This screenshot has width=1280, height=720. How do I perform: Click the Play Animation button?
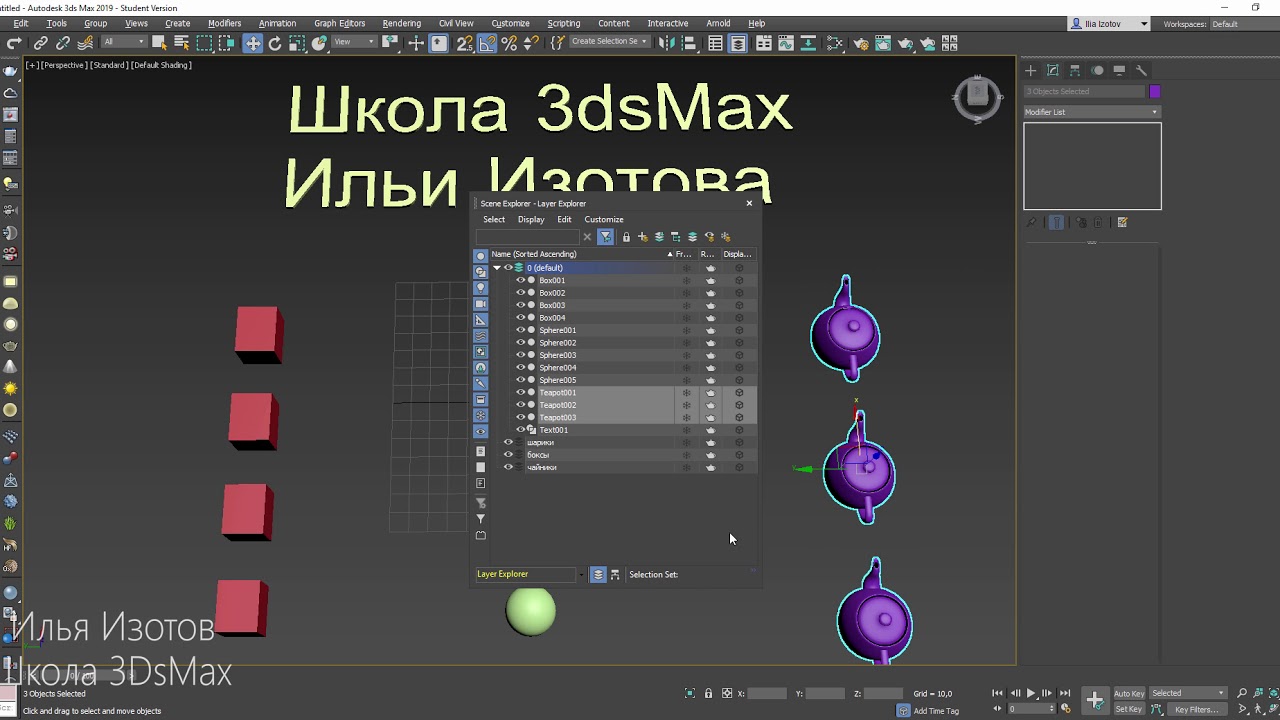point(1031,693)
